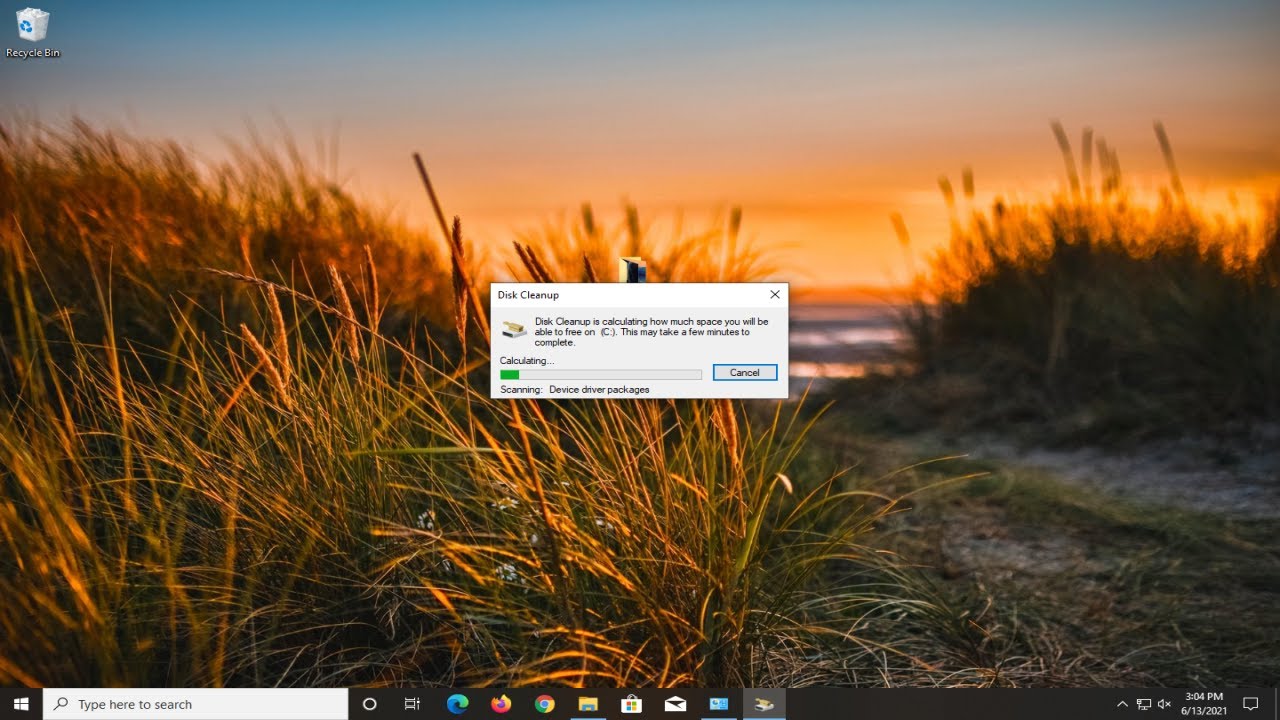Open Cortana from the taskbar circle icon
This screenshot has height=720, width=1280.
point(369,704)
